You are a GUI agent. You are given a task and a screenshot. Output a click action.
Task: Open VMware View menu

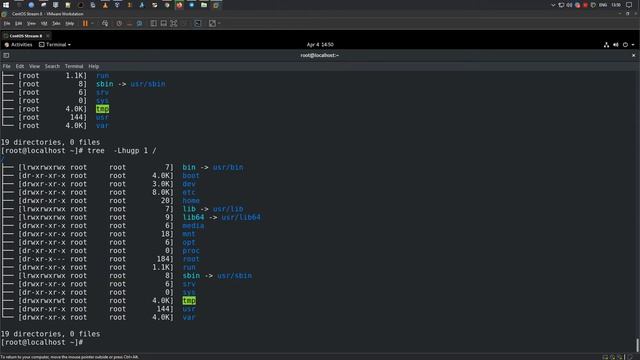click(x=31, y=23)
